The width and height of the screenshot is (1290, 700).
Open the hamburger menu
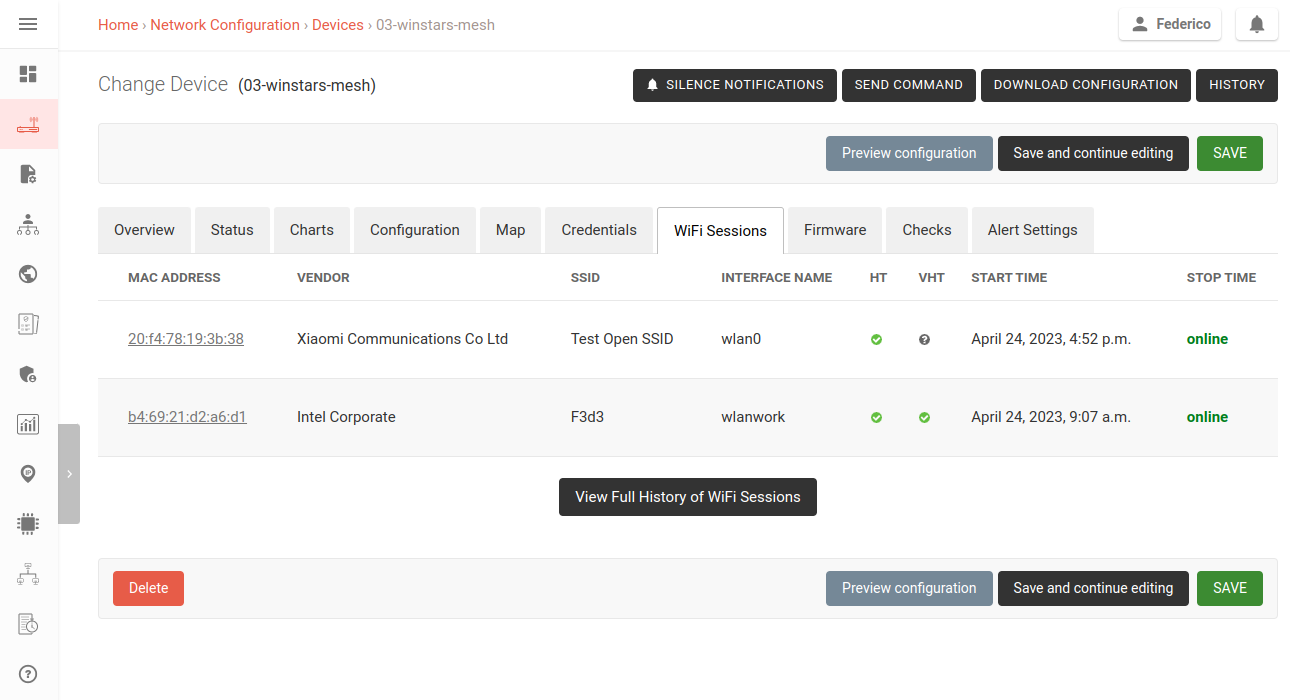coord(28,24)
